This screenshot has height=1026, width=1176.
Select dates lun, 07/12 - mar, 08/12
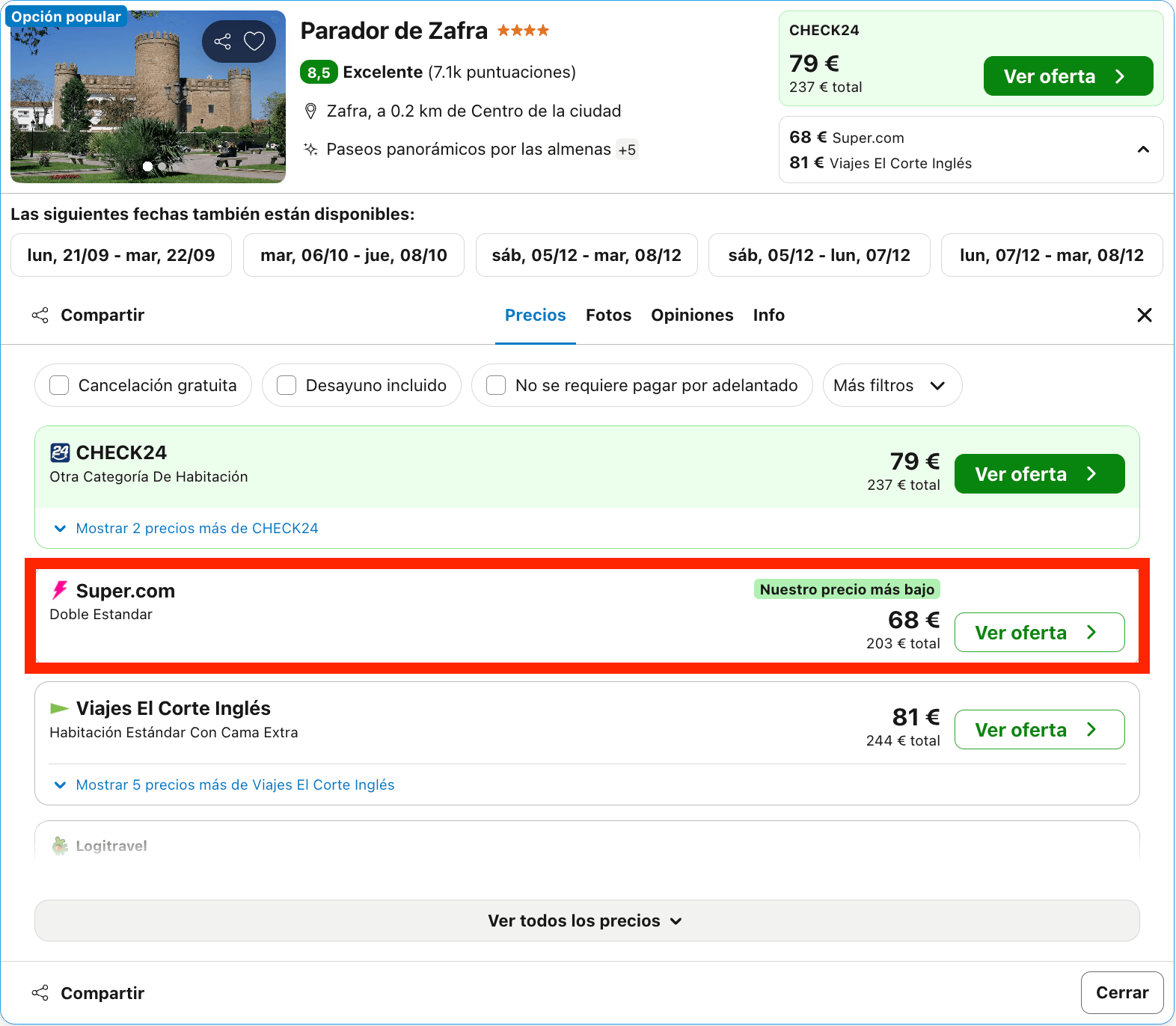coord(1052,255)
